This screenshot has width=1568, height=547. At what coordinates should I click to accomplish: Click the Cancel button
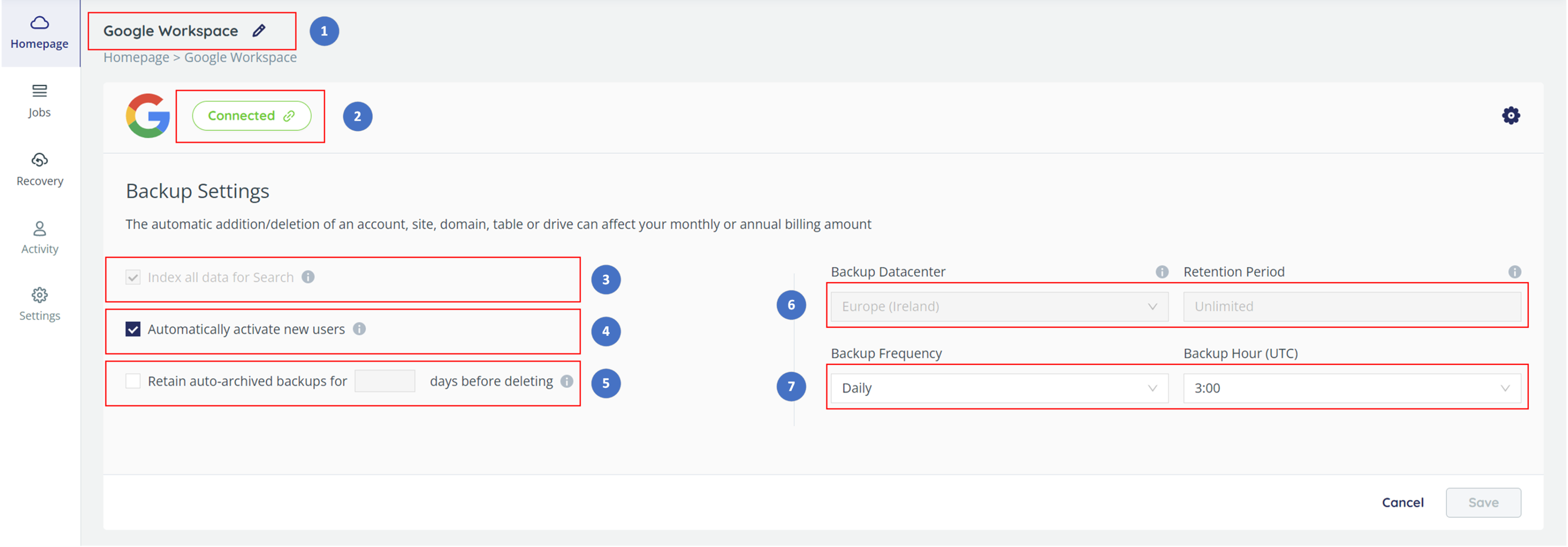(x=1402, y=502)
